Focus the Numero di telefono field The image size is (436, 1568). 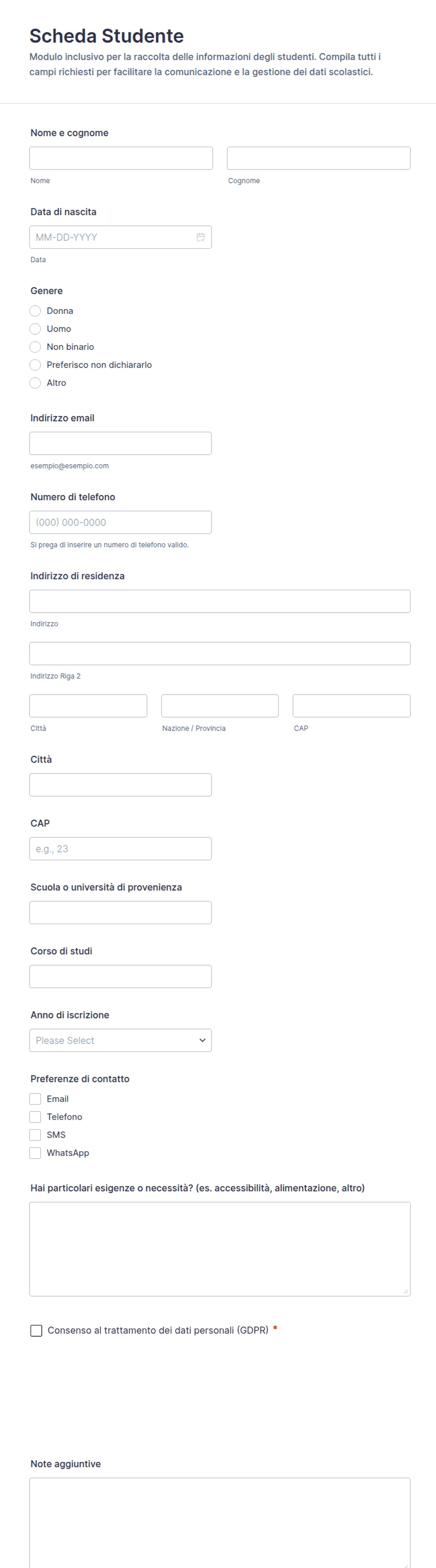(x=120, y=522)
